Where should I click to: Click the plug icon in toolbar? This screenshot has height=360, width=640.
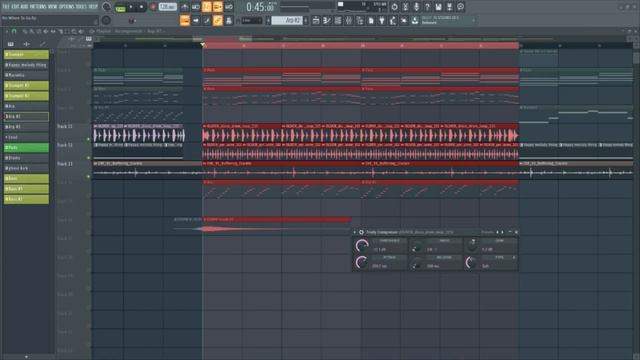click(382, 20)
